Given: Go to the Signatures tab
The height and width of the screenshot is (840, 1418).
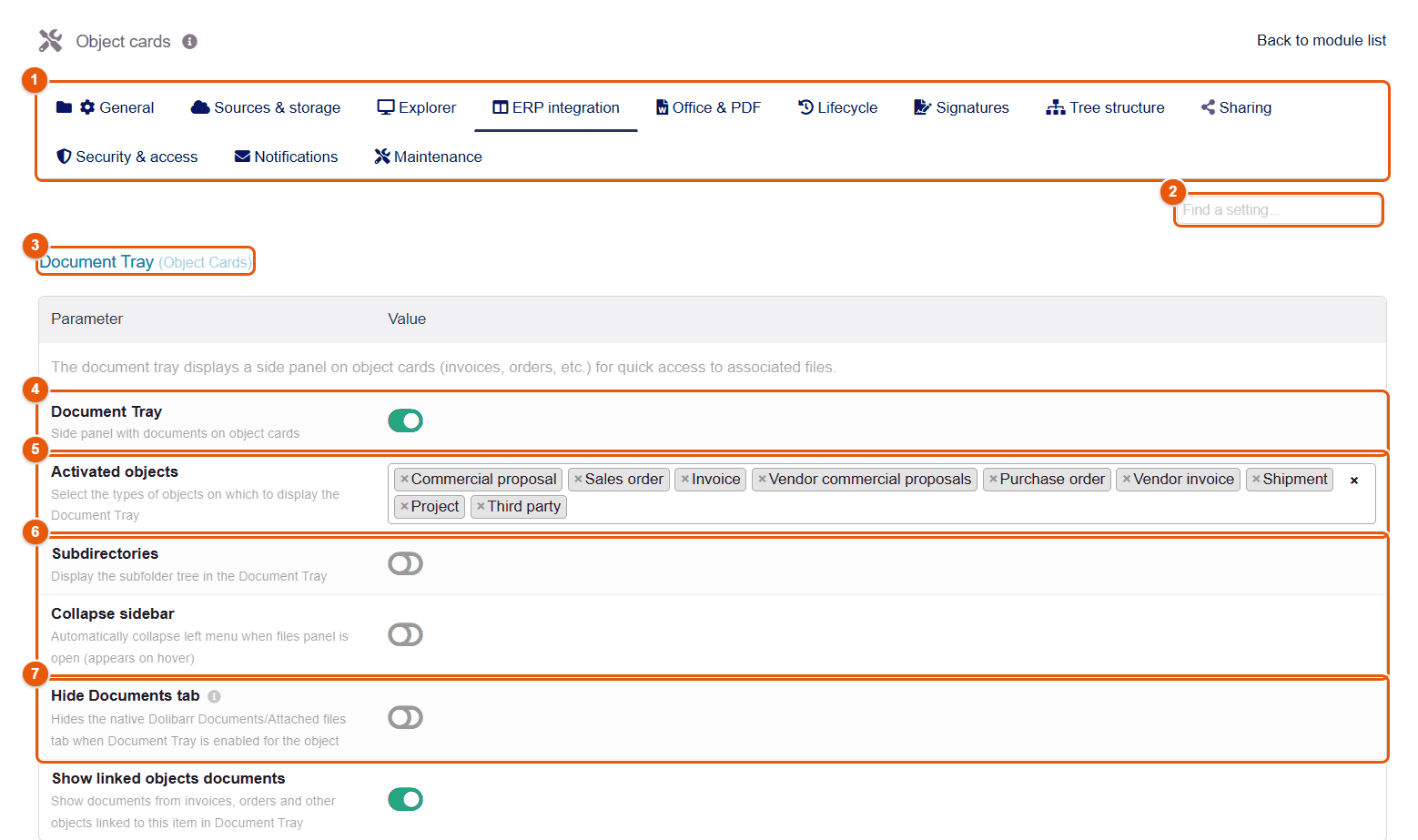Looking at the screenshot, I should (x=962, y=108).
